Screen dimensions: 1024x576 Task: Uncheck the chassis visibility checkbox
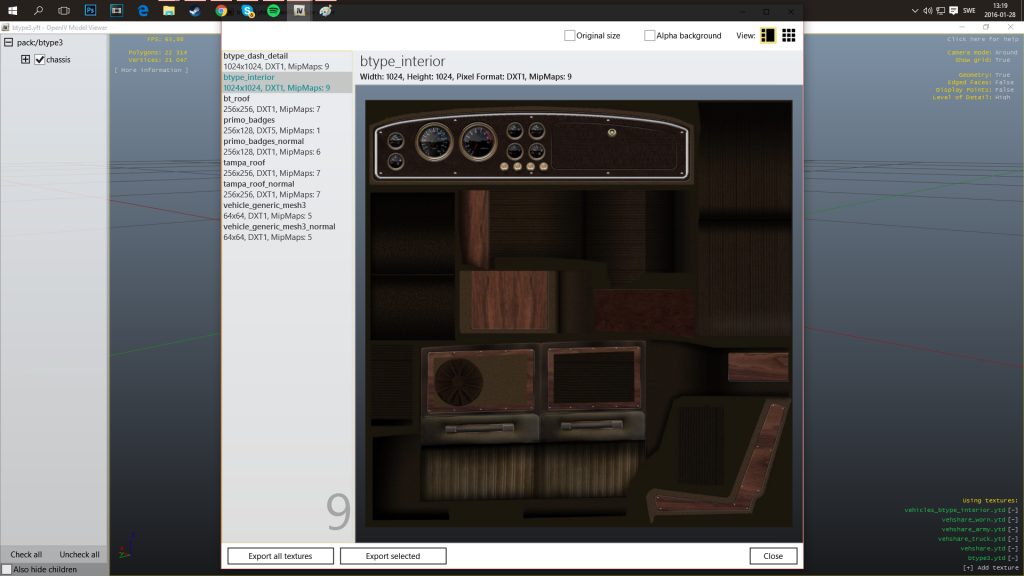pyautogui.click(x=40, y=59)
